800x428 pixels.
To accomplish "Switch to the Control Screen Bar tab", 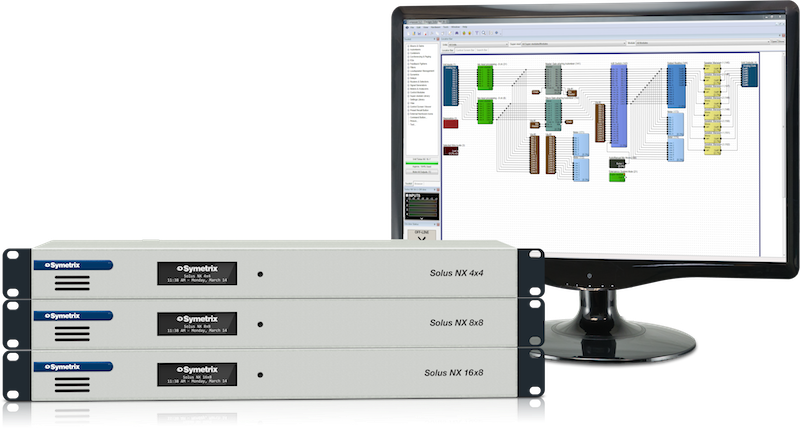I will [x=465, y=50].
